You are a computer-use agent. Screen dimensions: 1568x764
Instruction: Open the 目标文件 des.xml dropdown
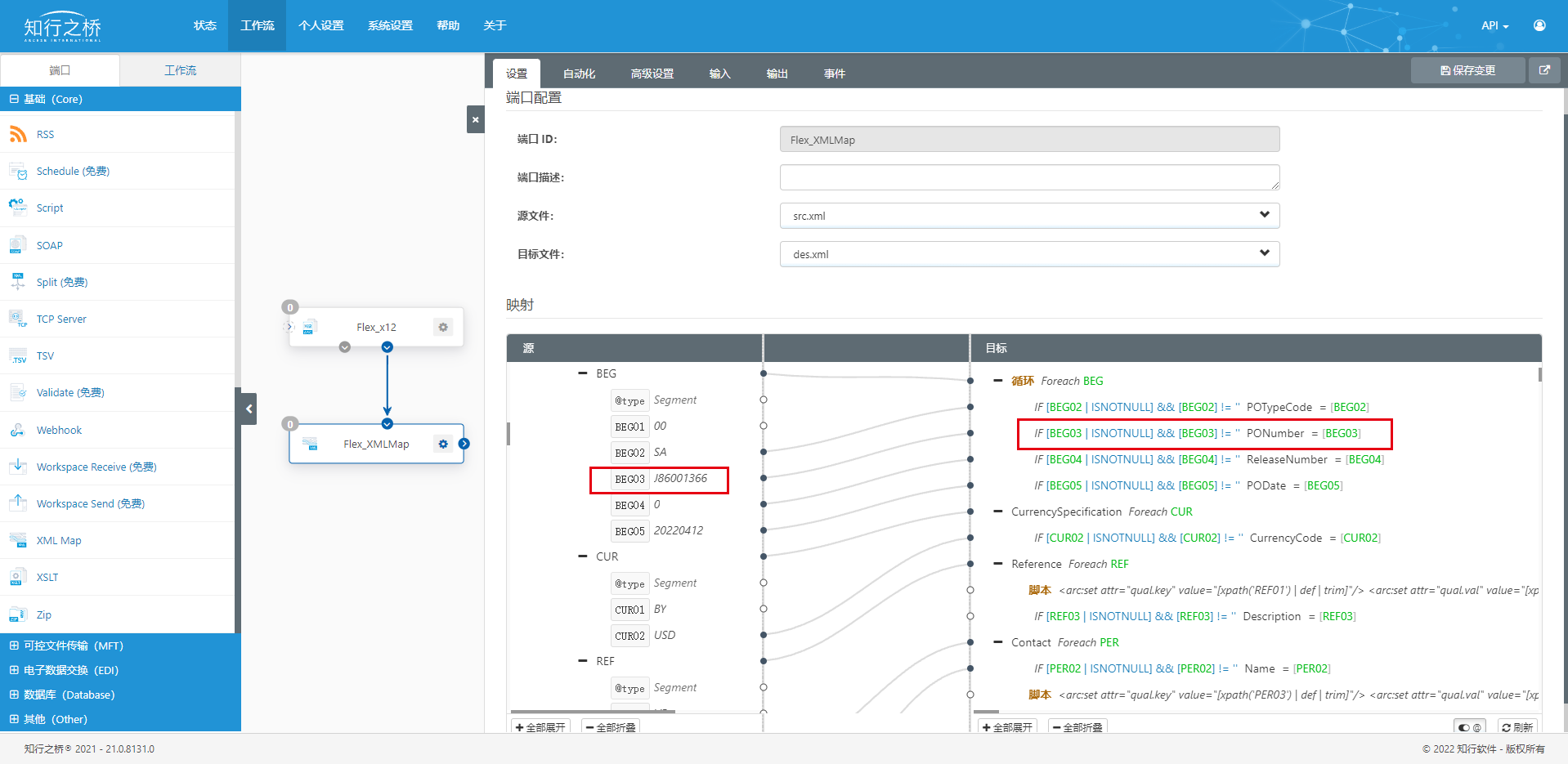1029,254
